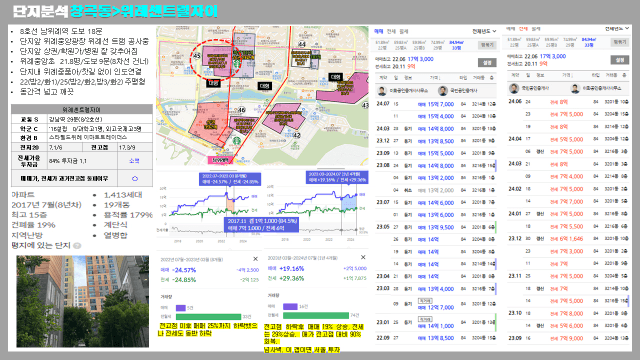
Task: Click map marker number 43
Action: coord(365,105)
